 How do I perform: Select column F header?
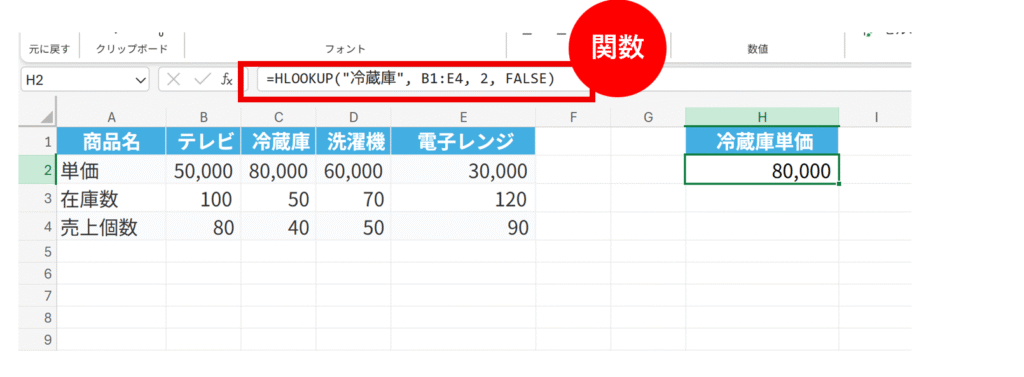click(x=573, y=117)
